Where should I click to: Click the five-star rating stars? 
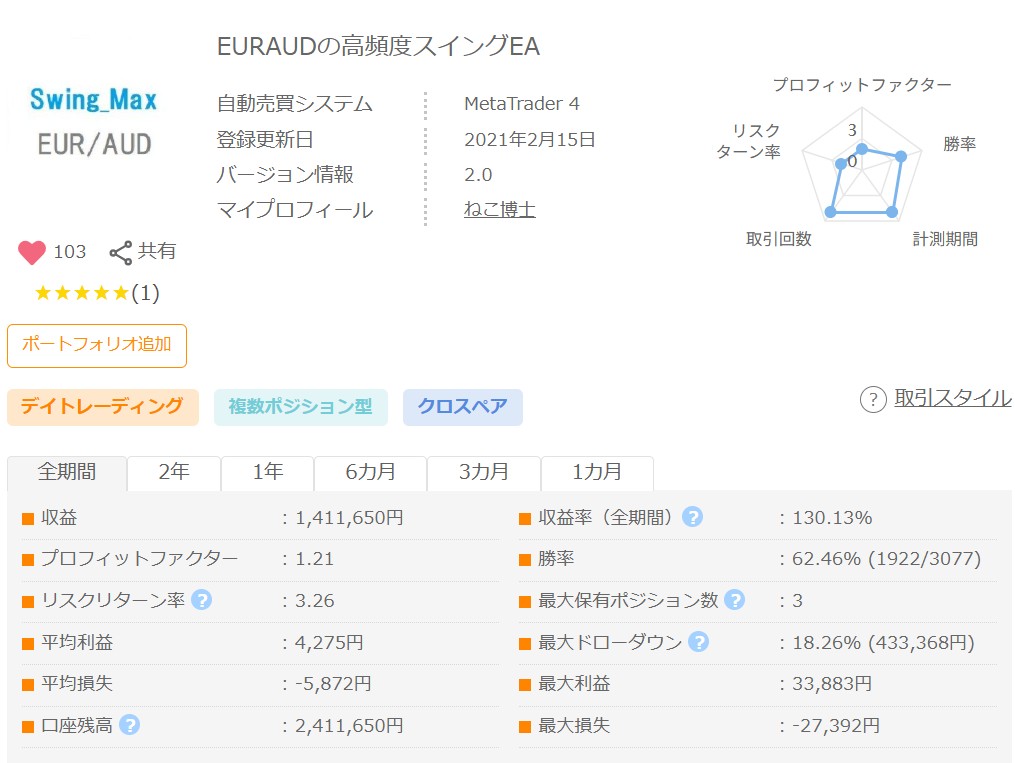82,293
